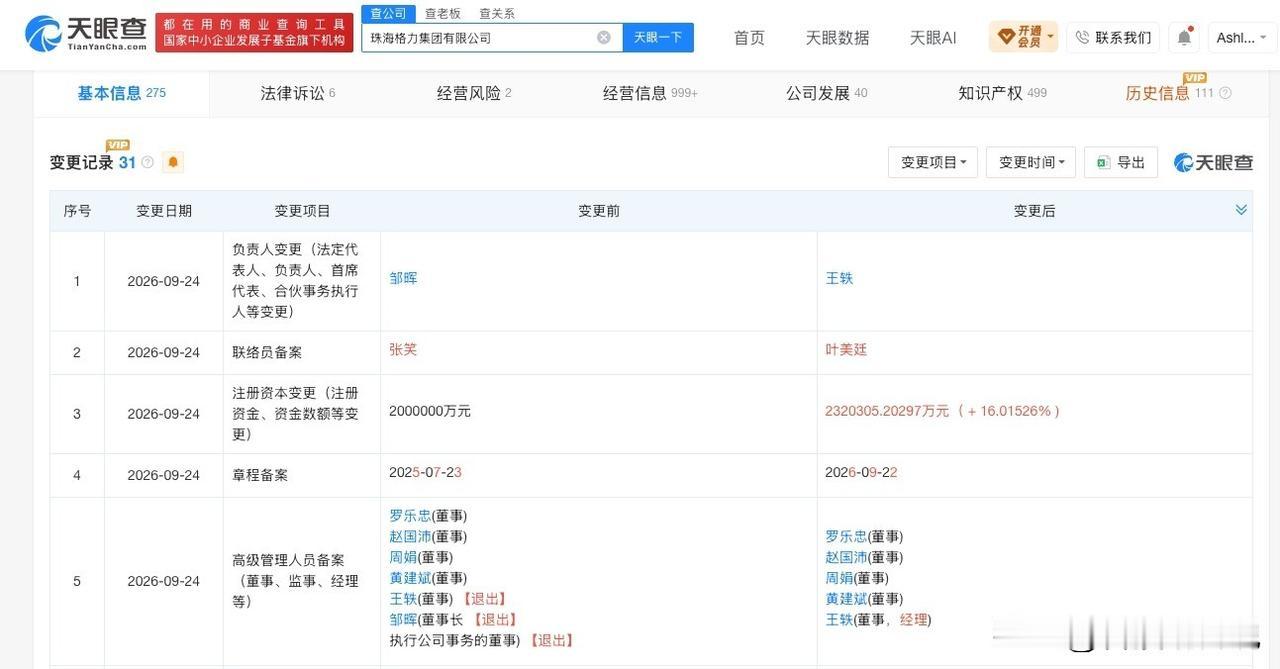Expand the 开通会员 dropdown arrow

tap(1050, 38)
